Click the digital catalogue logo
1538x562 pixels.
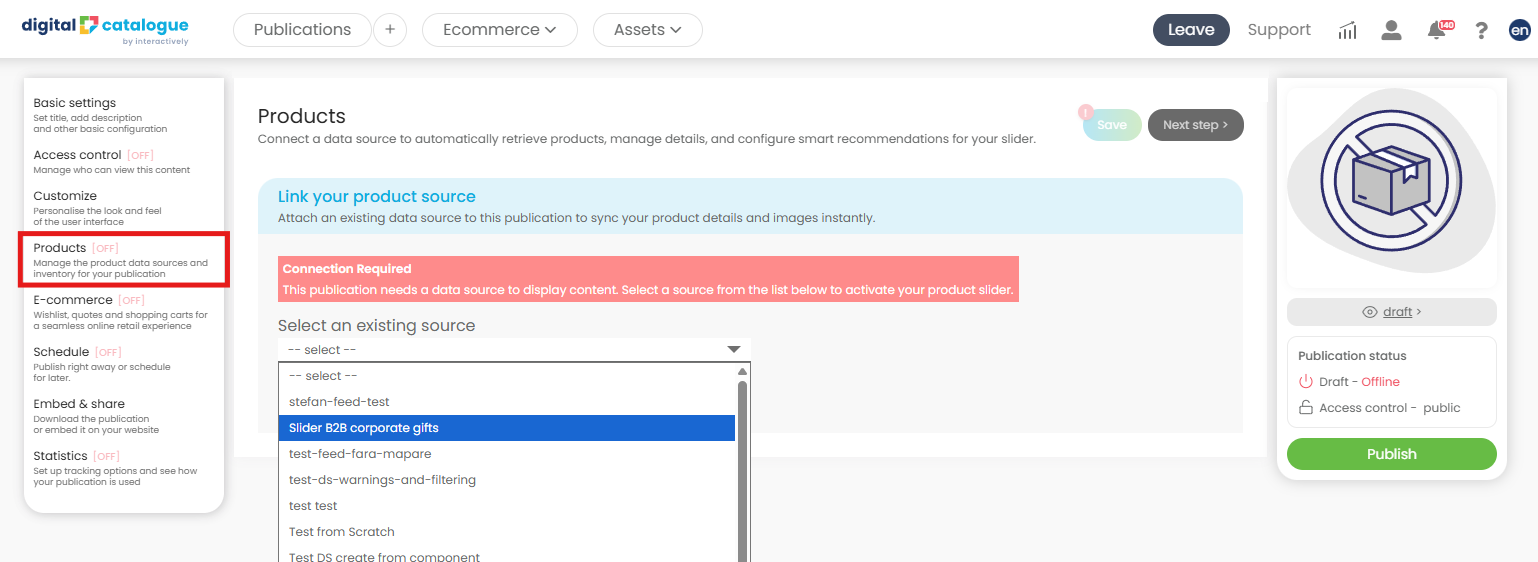[105, 29]
